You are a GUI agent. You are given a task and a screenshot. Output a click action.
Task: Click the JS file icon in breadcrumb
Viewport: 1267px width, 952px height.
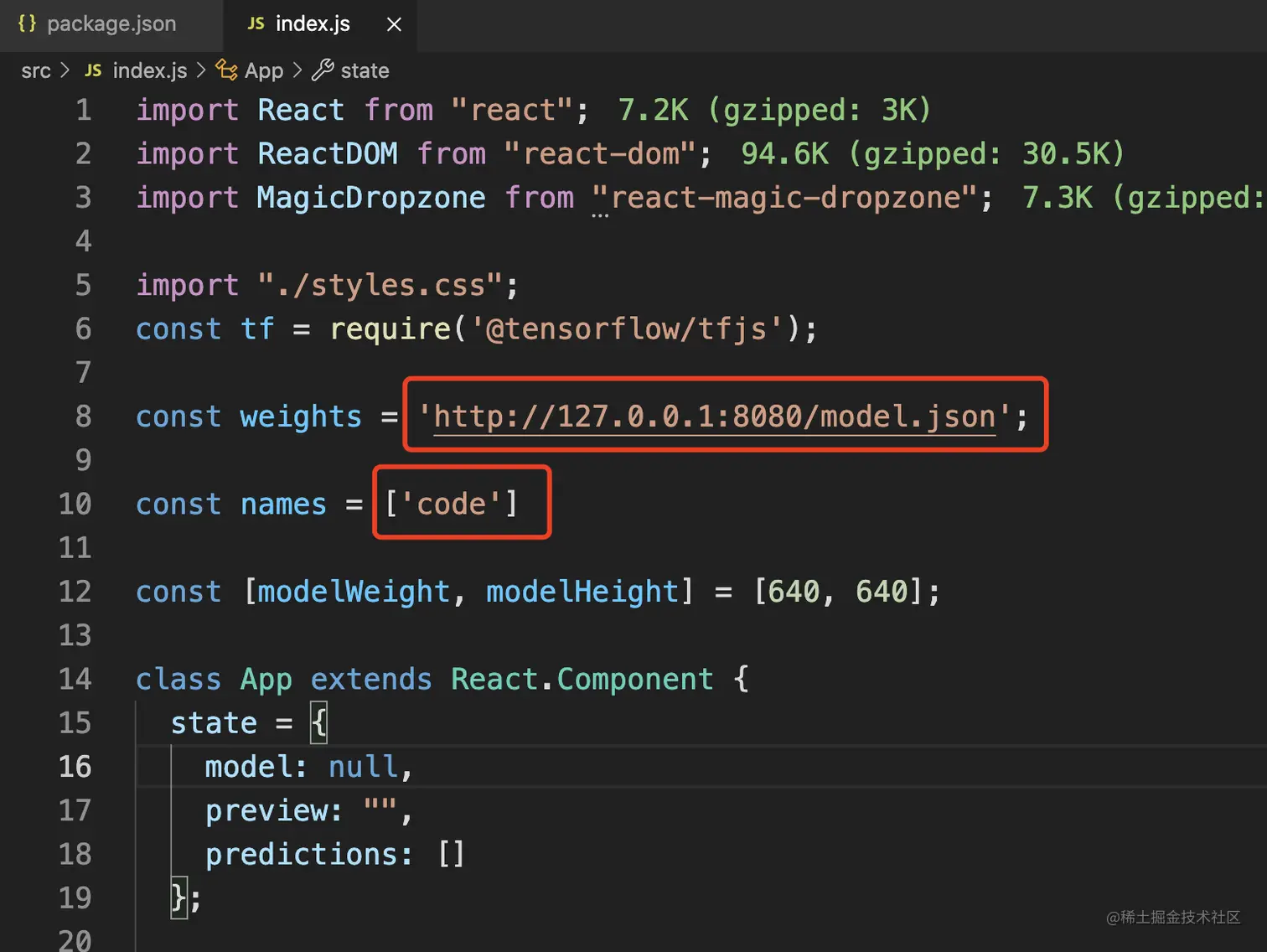pyautogui.click(x=93, y=70)
